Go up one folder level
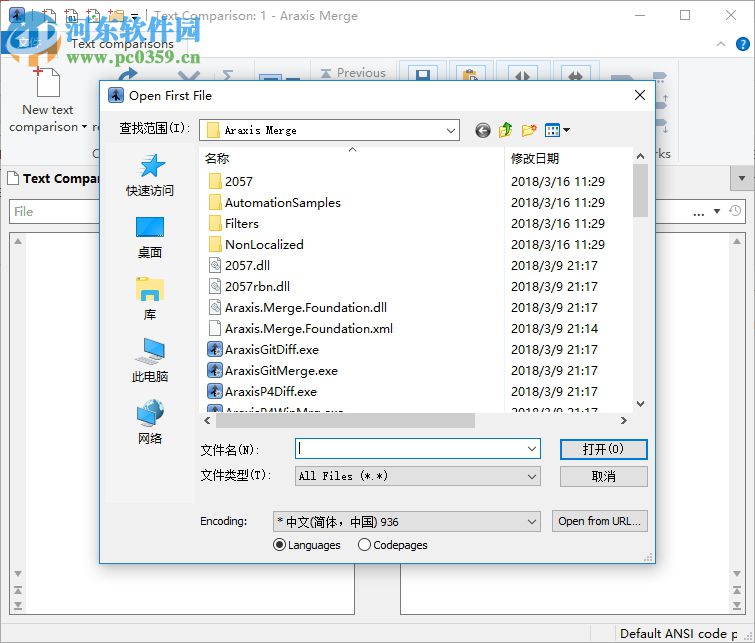Screen dimensions: 755x643 506,130
